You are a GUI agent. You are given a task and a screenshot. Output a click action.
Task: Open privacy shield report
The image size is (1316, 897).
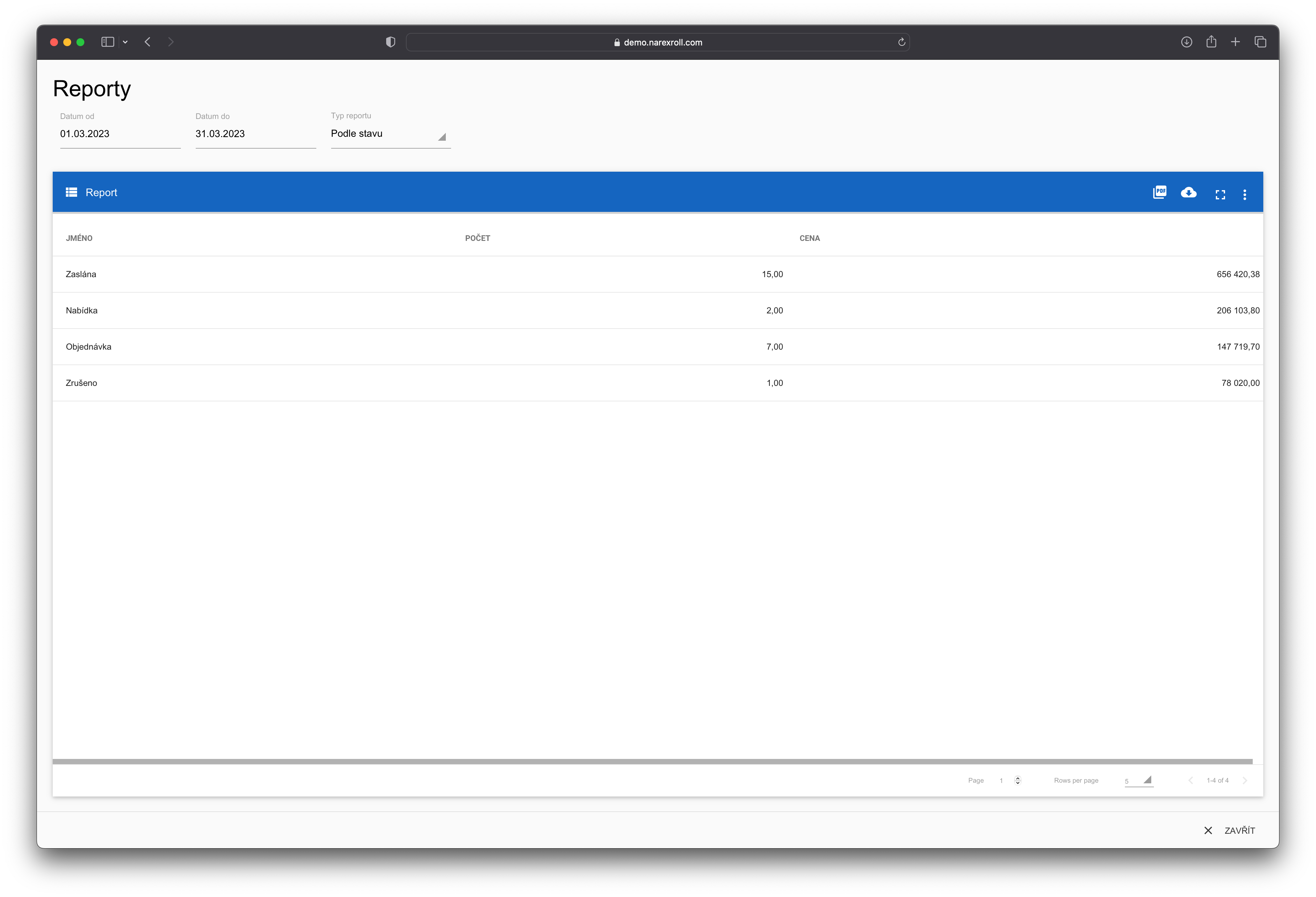[x=390, y=42]
